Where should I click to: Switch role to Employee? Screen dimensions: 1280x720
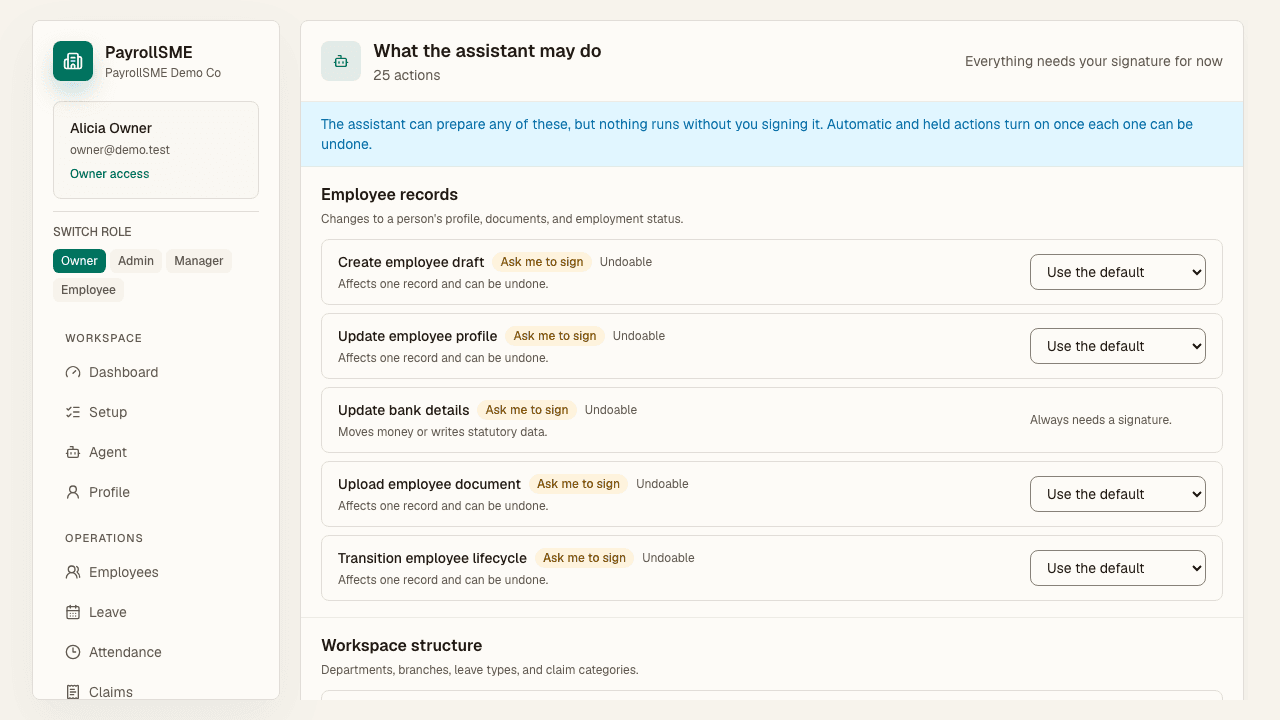(88, 290)
